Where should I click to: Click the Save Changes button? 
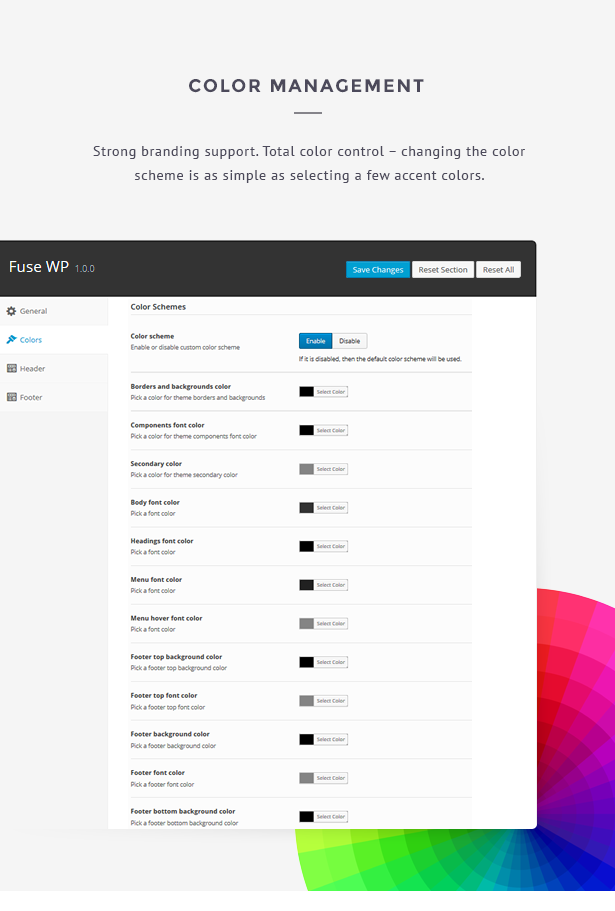point(377,269)
